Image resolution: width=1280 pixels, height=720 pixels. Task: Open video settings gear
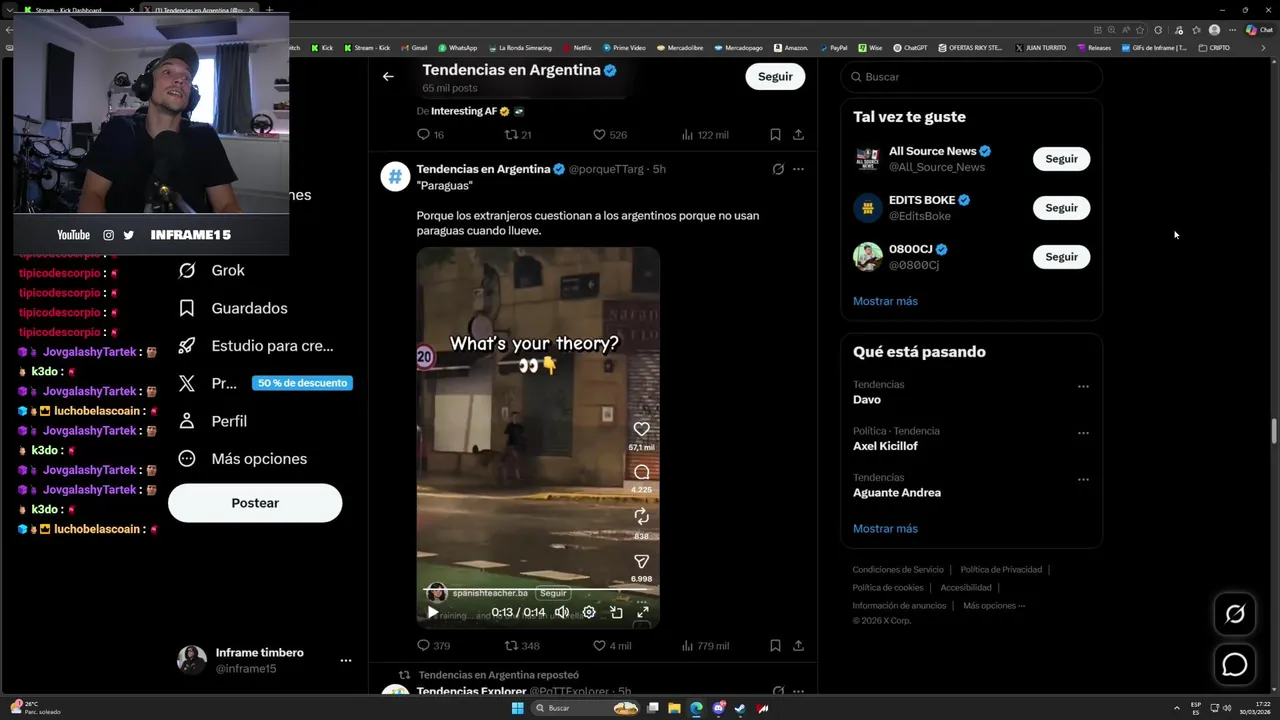pos(589,612)
